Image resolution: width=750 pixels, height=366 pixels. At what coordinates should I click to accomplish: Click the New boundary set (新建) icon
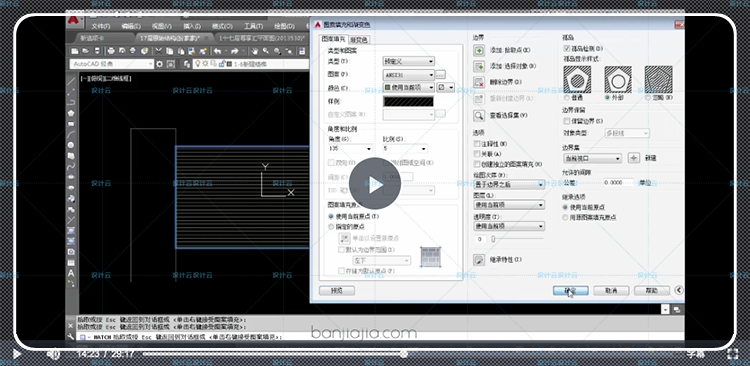click(x=634, y=158)
